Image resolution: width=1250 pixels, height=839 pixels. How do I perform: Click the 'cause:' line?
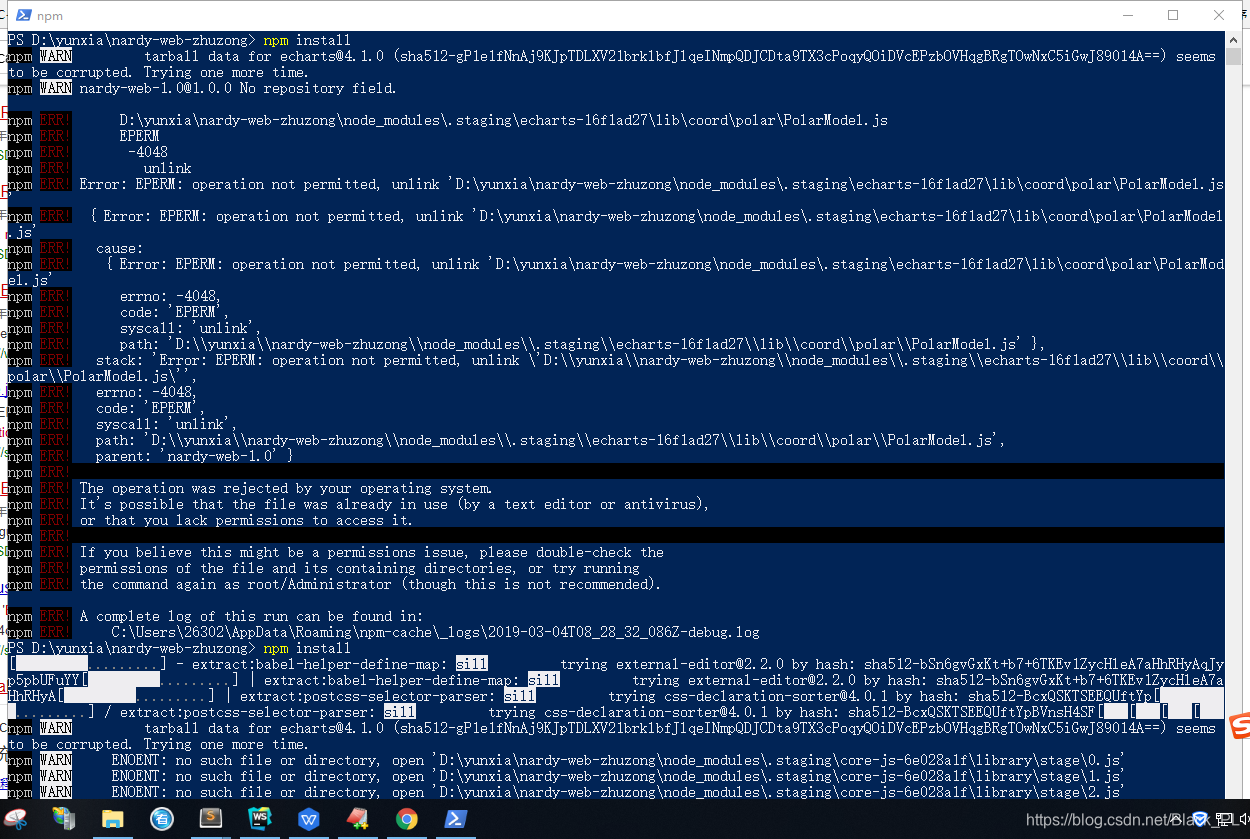(120, 248)
